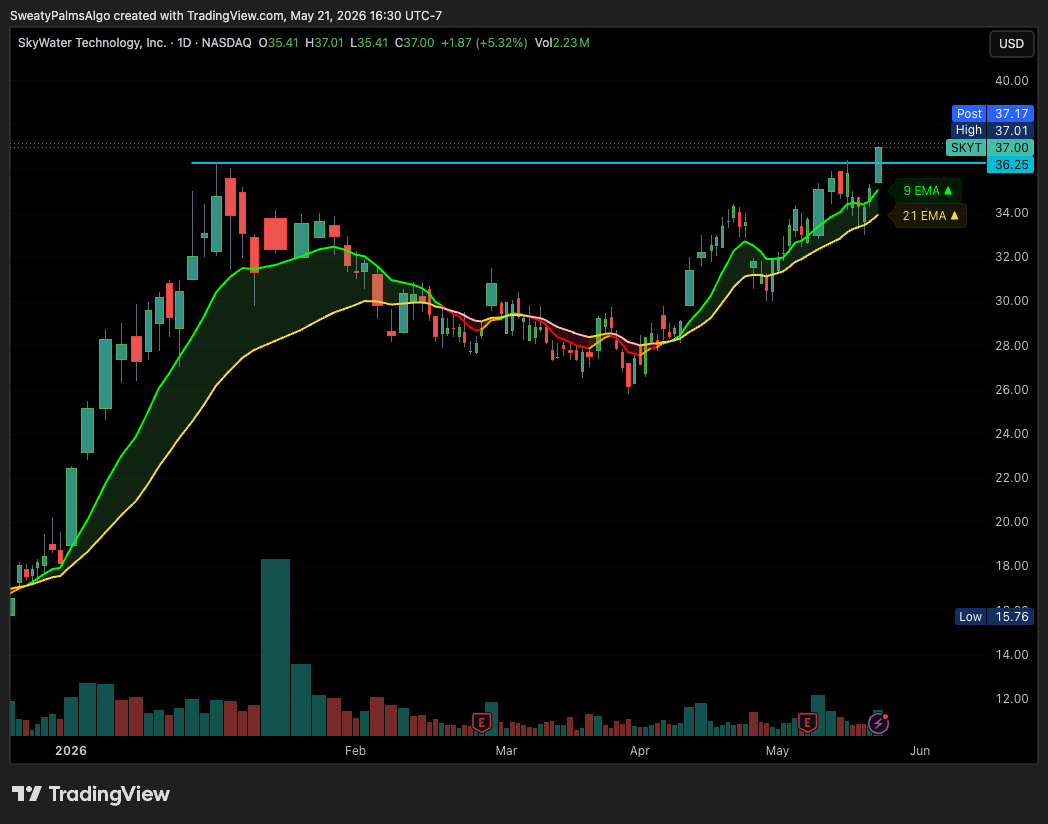Select the Post 37.17 price label
1048x824 pixels.
(x=993, y=114)
